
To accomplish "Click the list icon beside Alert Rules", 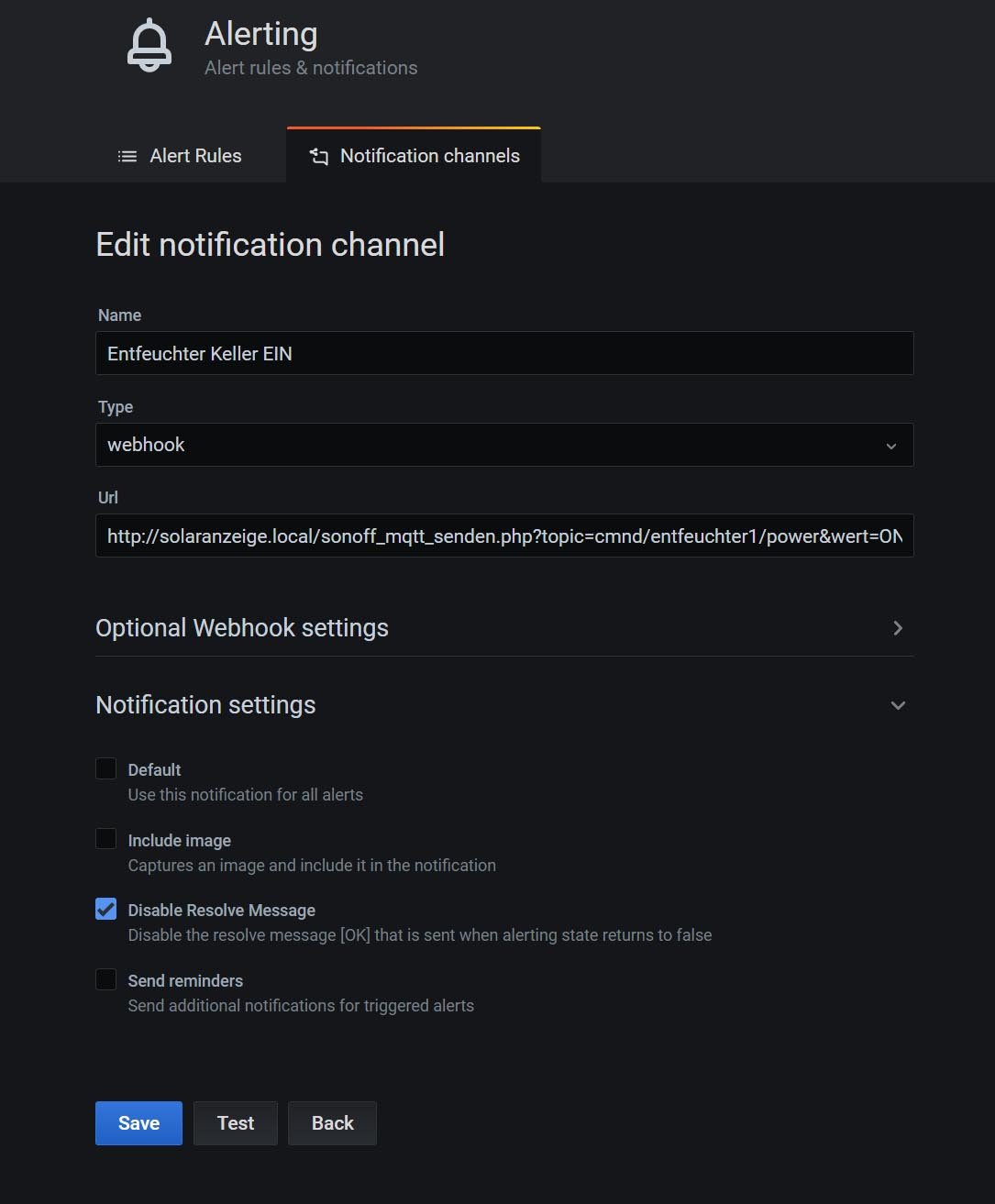I will tap(127, 157).
